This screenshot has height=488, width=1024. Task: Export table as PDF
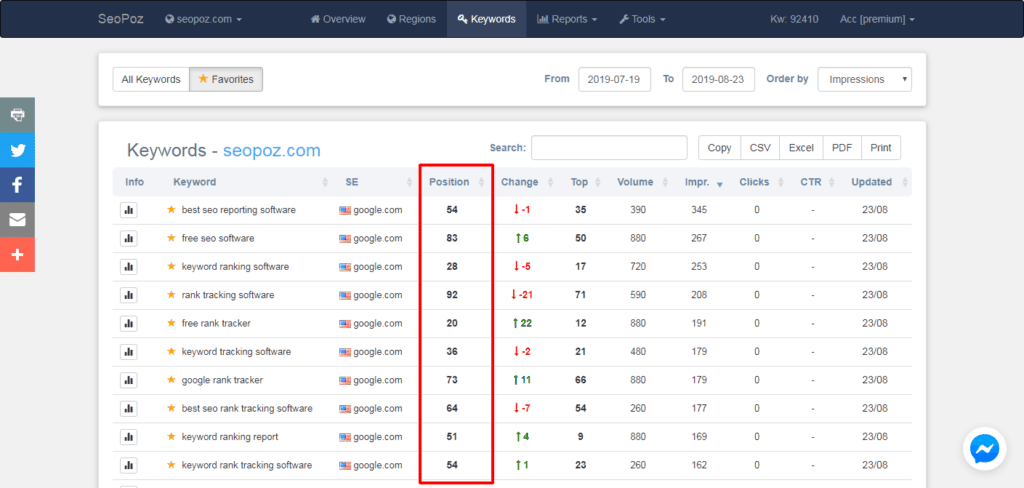click(842, 148)
